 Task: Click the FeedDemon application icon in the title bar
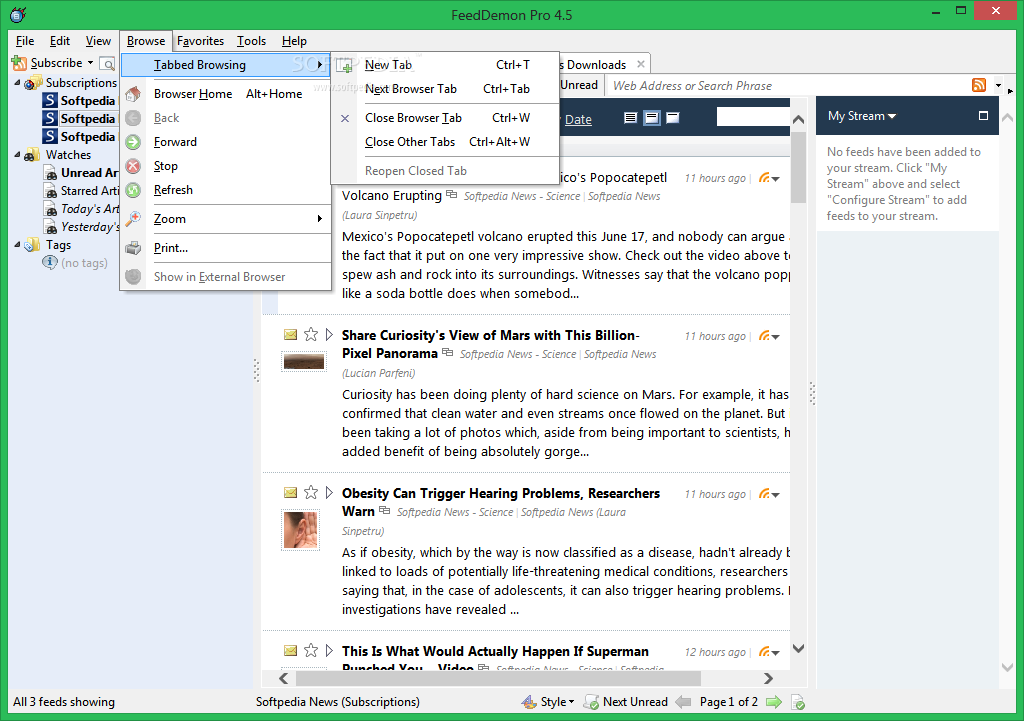pos(18,14)
